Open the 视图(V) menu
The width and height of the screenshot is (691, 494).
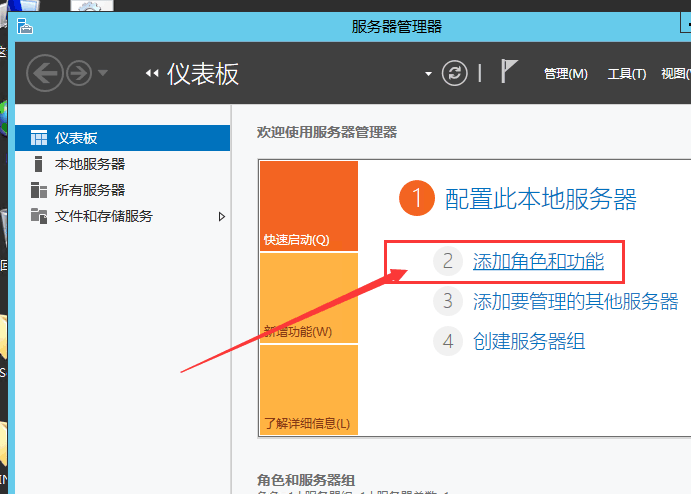point(676,74)
